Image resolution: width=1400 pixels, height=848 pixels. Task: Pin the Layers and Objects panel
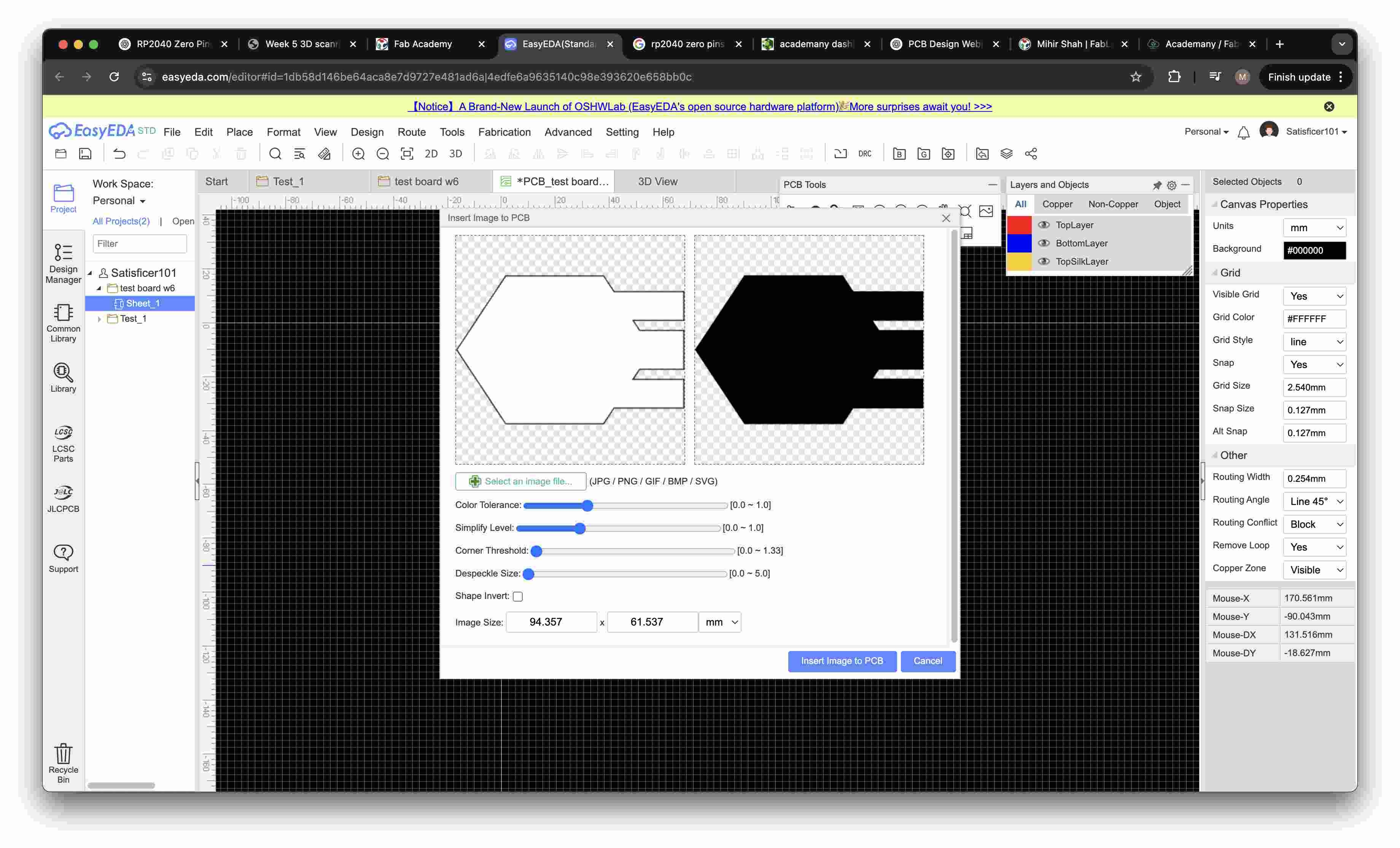pyautogui.click(x=1157, y=185)
